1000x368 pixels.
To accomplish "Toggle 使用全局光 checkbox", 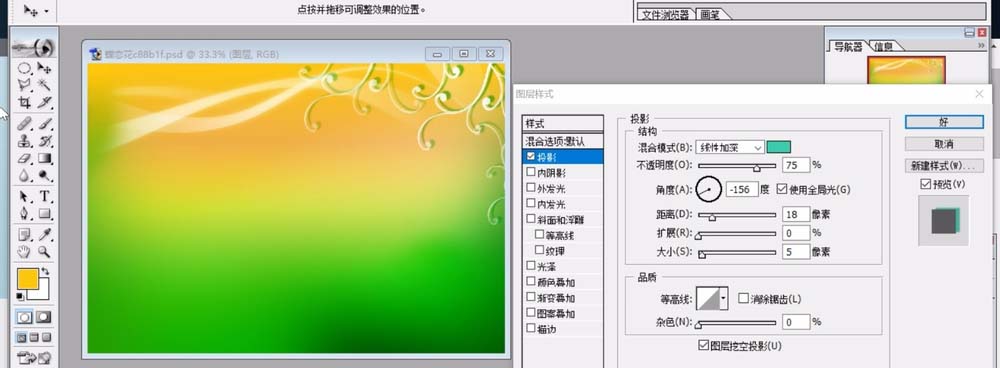I will tap(782, 189).
